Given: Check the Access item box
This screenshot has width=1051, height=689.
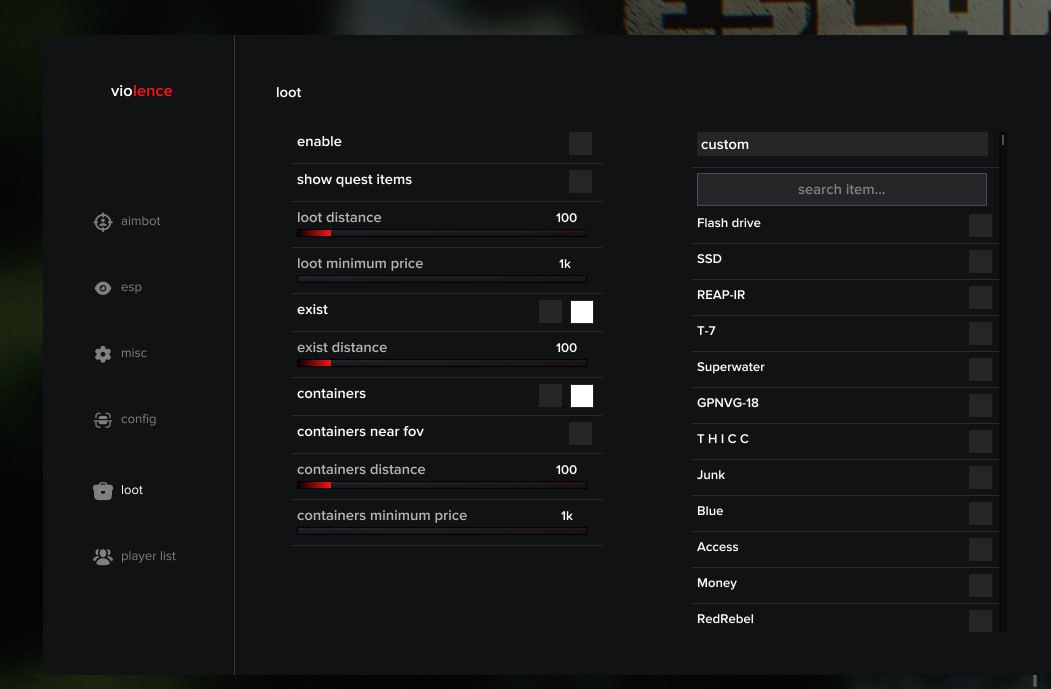Looking at the screenshot, I should (x=980, y=550).
